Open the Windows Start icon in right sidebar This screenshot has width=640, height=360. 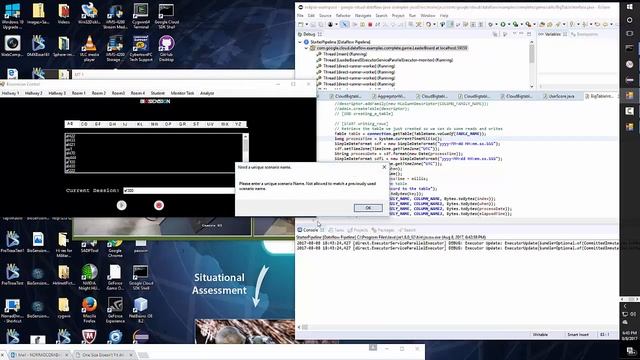click(x=629, y=7)
